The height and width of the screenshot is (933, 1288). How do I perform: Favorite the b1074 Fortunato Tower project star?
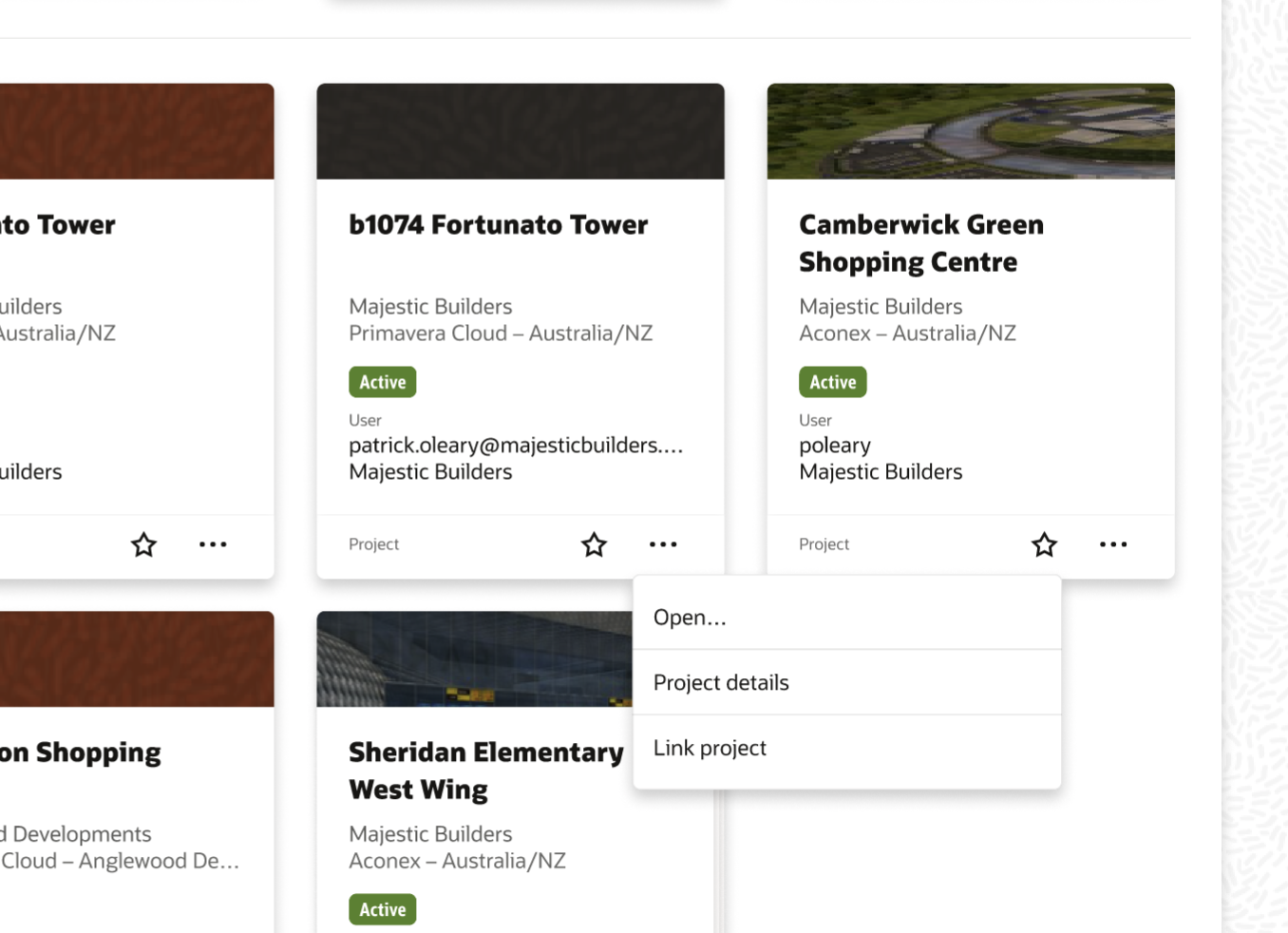point(594,544)
